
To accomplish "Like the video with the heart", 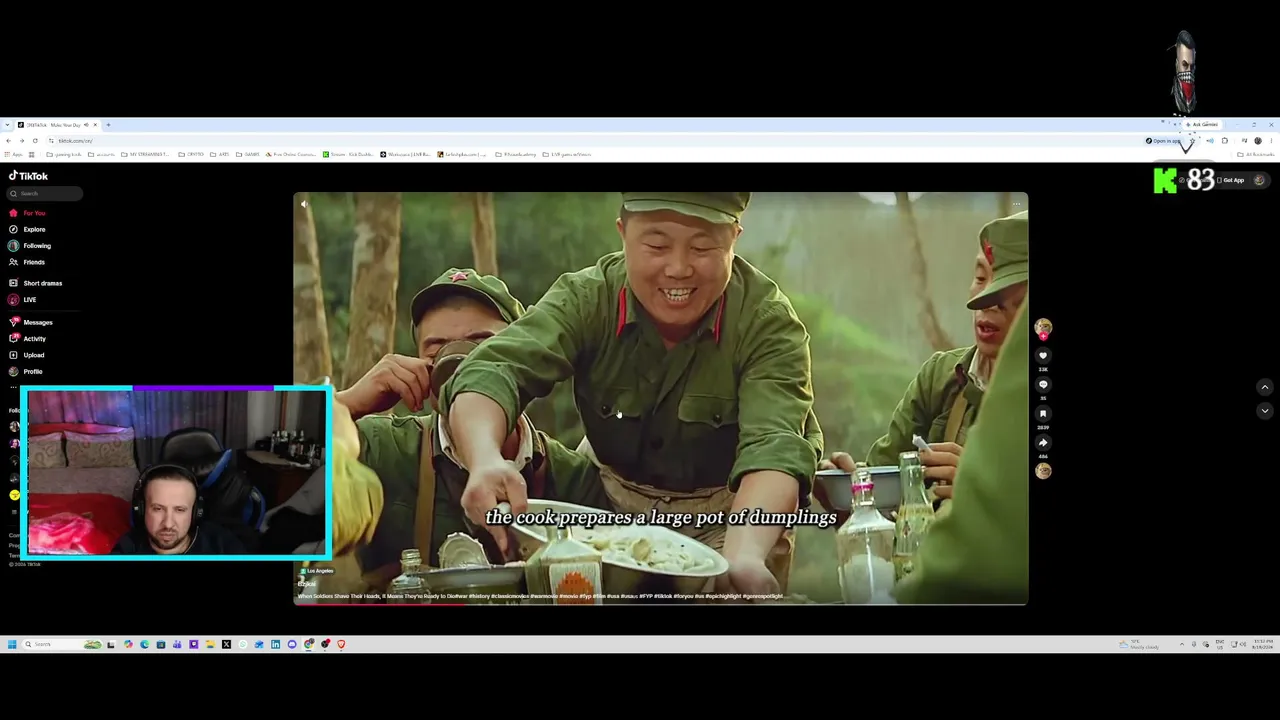I will [x=1043, y=356].
